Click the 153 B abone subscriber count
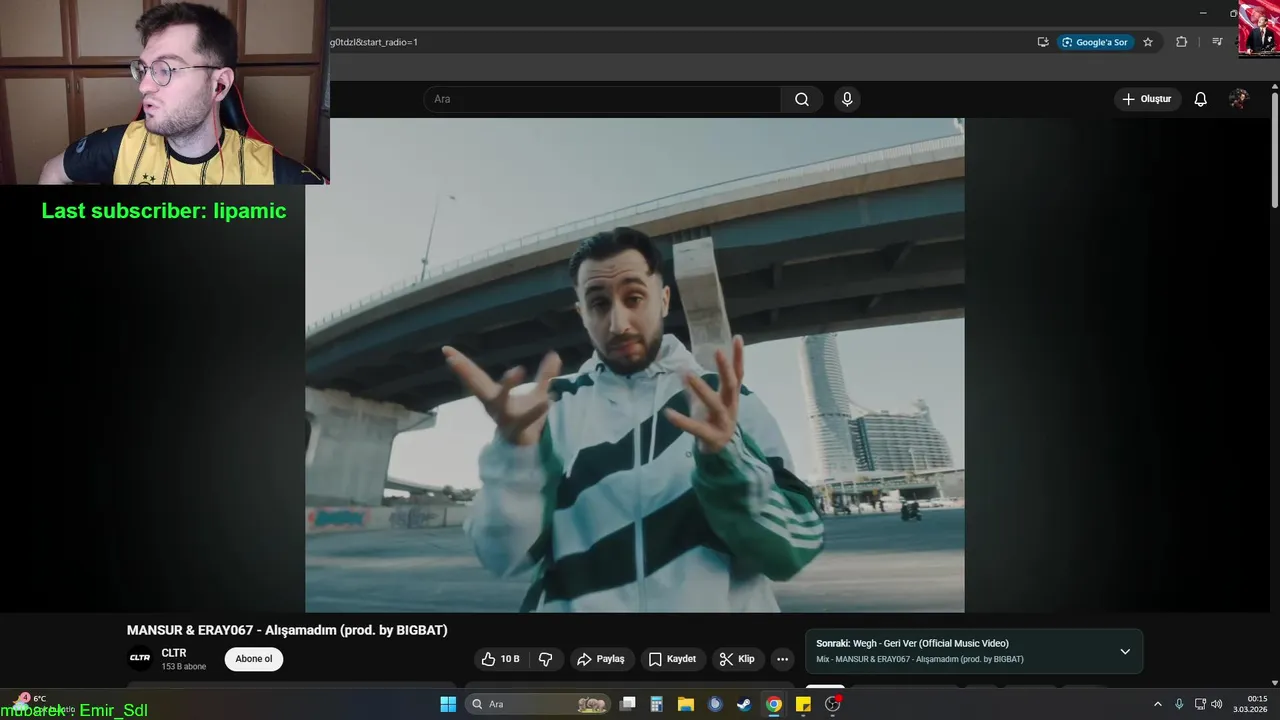The height and width of the screenshot is (720, 1280). coord(184,666)
